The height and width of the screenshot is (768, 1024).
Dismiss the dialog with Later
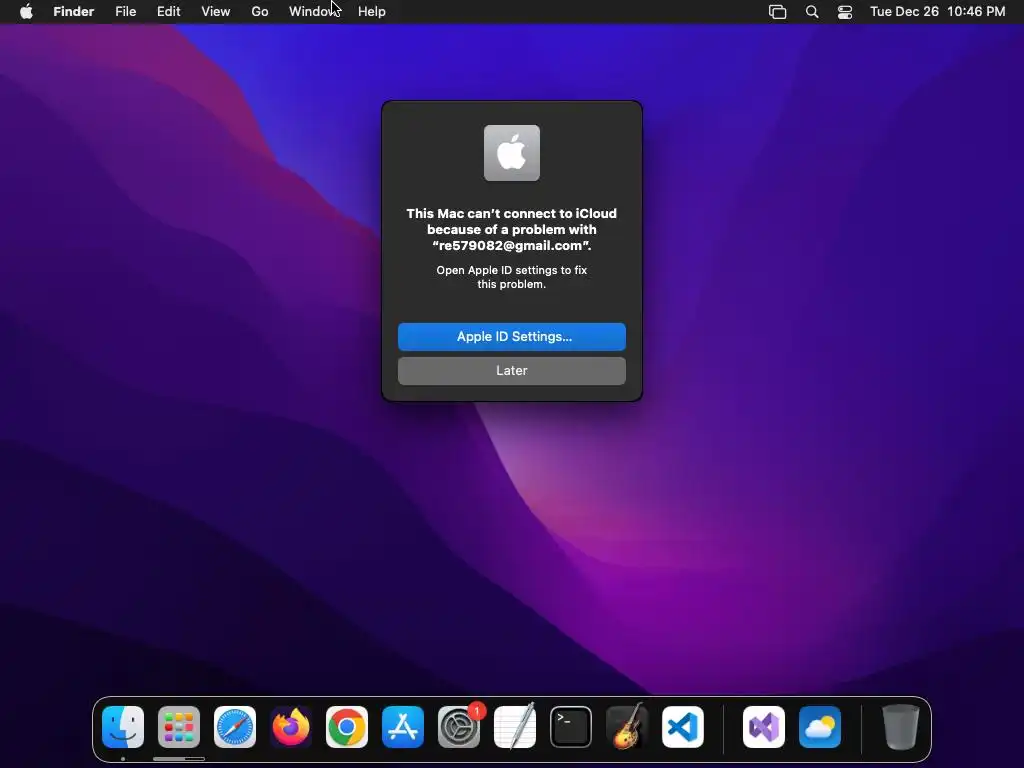pyautogui.click(x=512, y=371)
